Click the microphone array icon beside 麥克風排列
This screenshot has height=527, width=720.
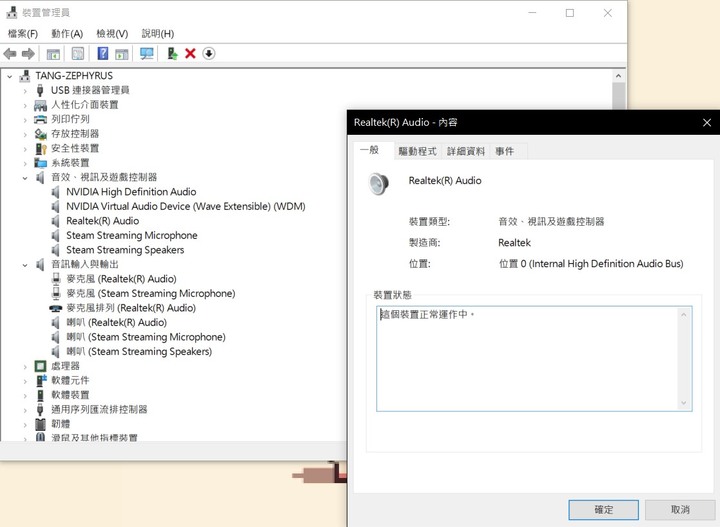pyautogui.click(x=56, y=308)
